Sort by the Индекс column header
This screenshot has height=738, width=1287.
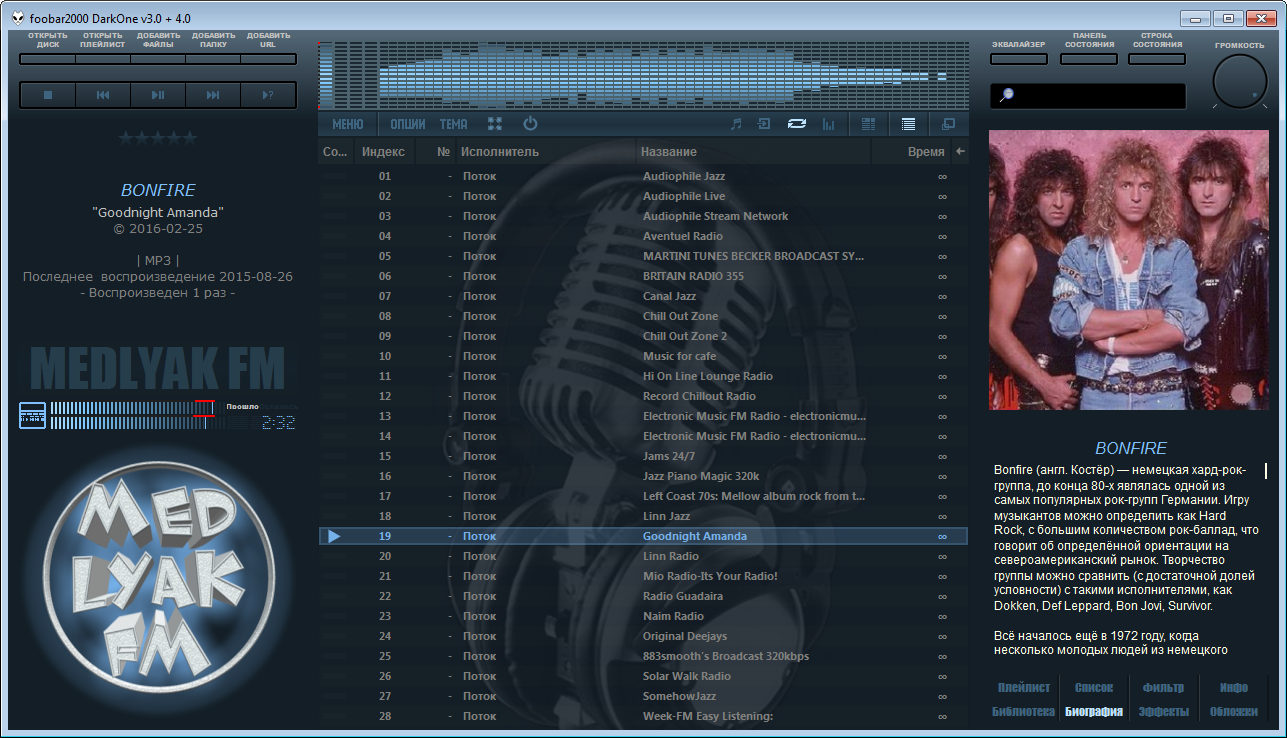coord(383,152)
